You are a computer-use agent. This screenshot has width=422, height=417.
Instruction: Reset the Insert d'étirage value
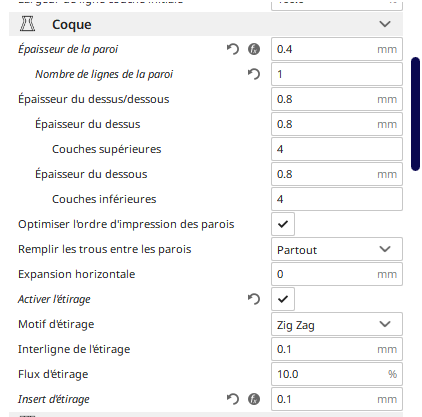click(233, 399)
